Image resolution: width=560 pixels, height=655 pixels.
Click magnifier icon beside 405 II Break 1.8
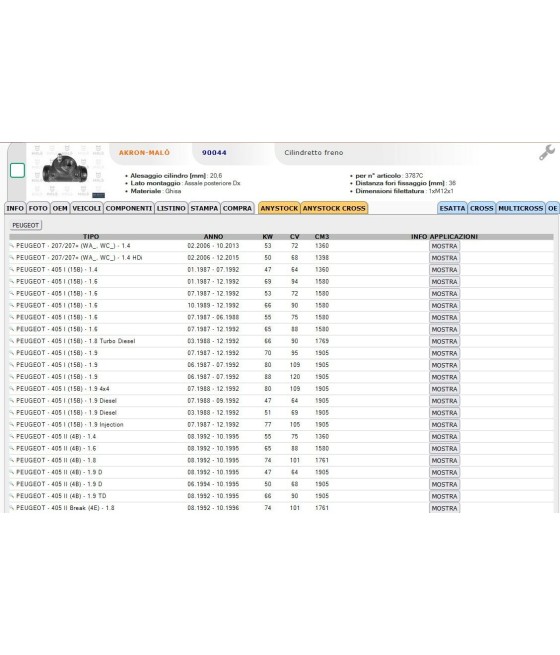coord(12,508)
